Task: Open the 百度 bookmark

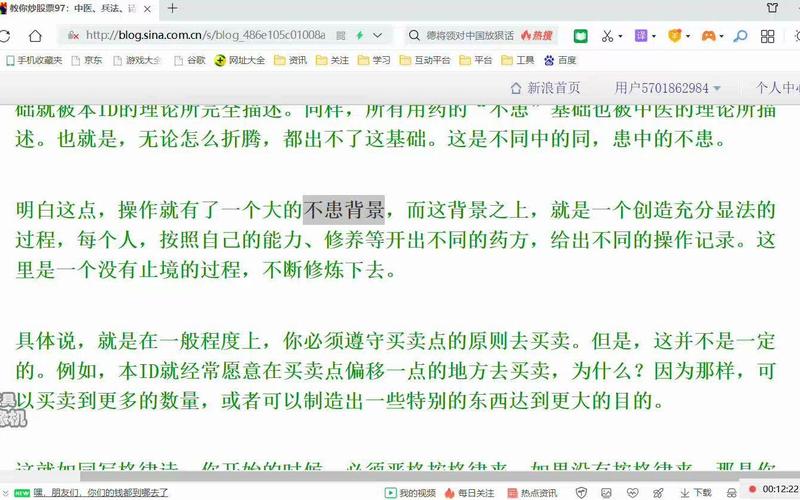Action: 560,60
